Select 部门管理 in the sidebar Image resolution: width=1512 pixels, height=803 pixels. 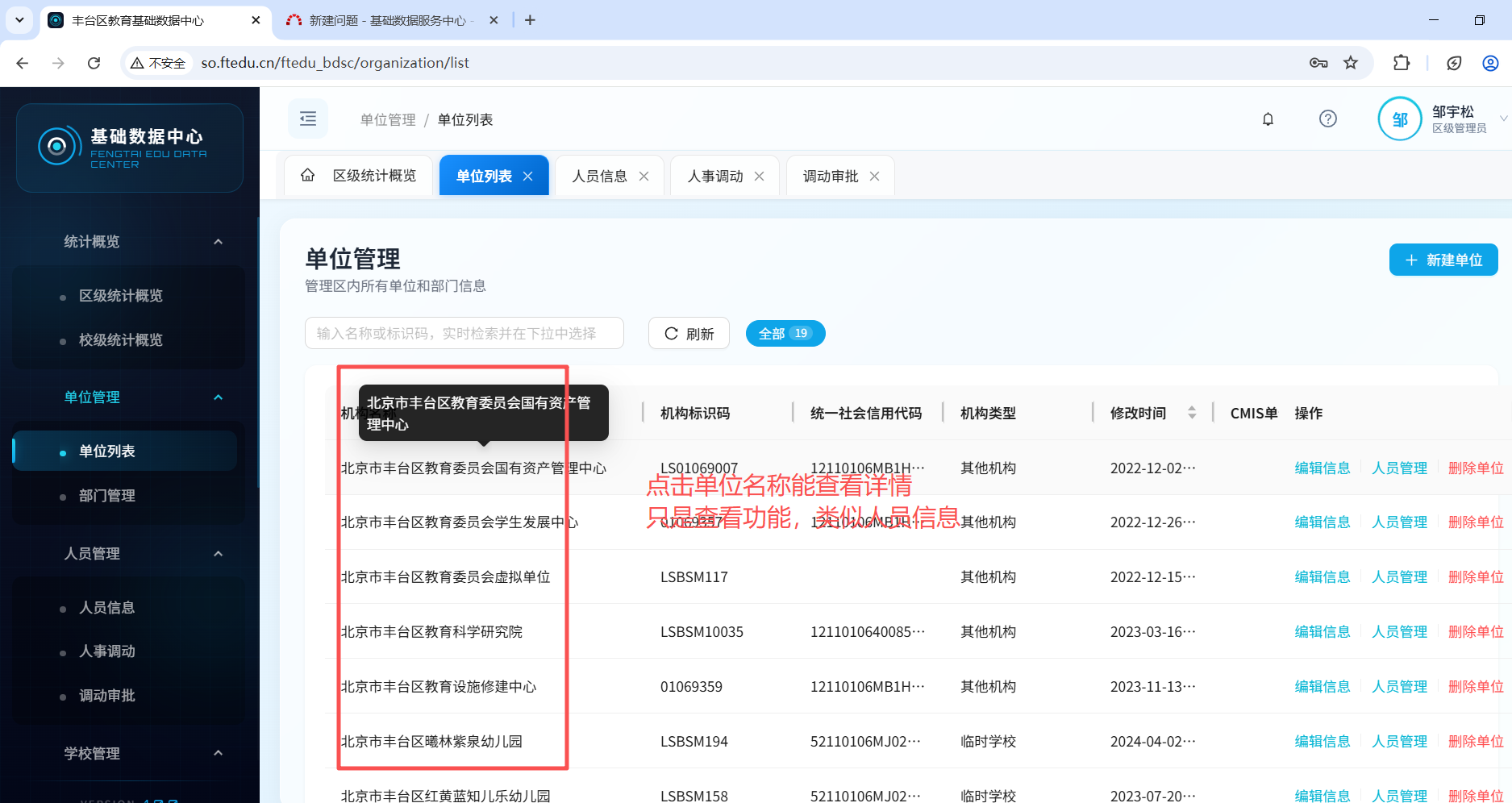[x=107, y=496]
